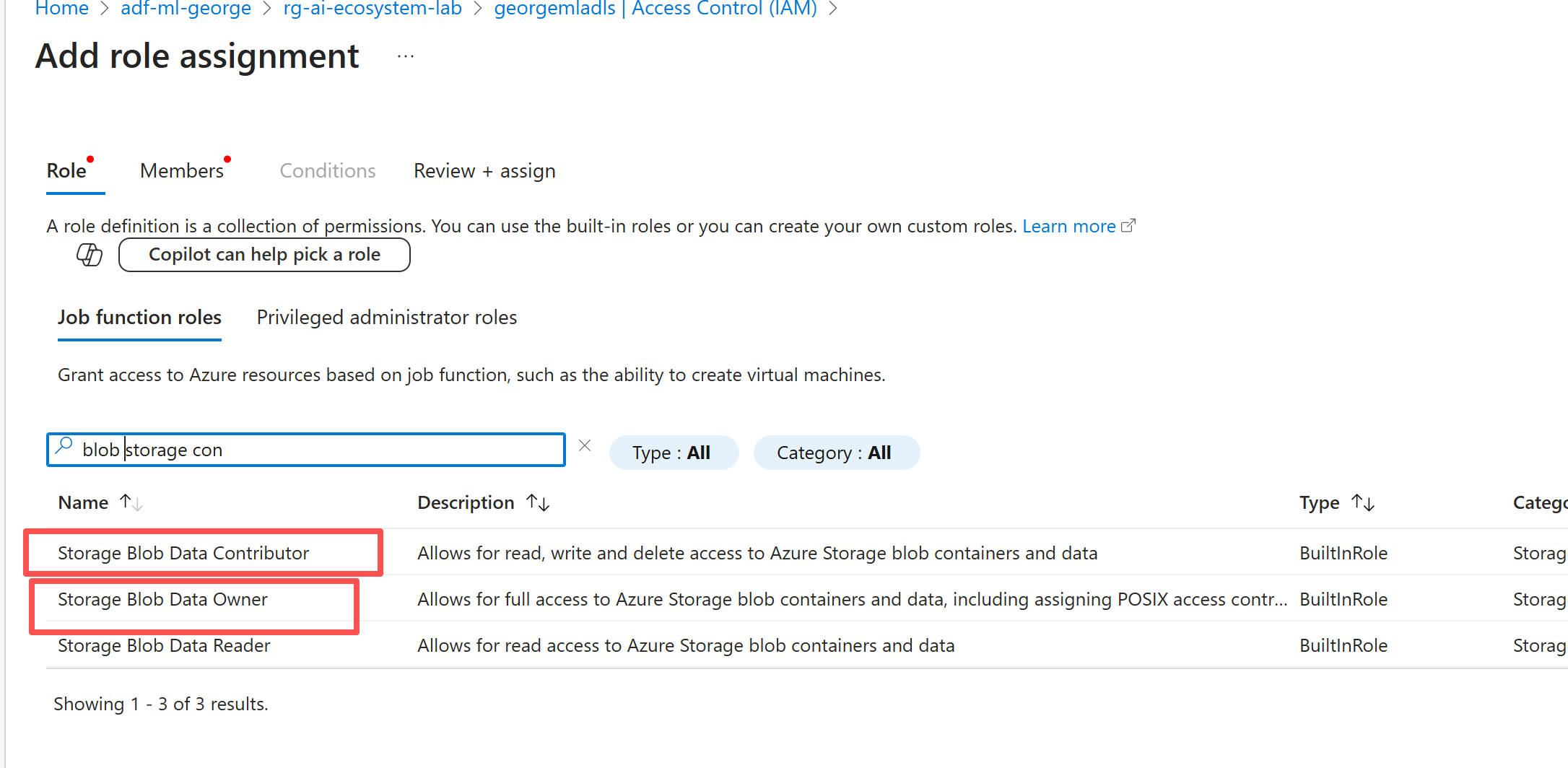Viewport: 1568px width, 768px height.
Task: Select the Privileged administrator roles tab
Action: [x=387, y=318]
